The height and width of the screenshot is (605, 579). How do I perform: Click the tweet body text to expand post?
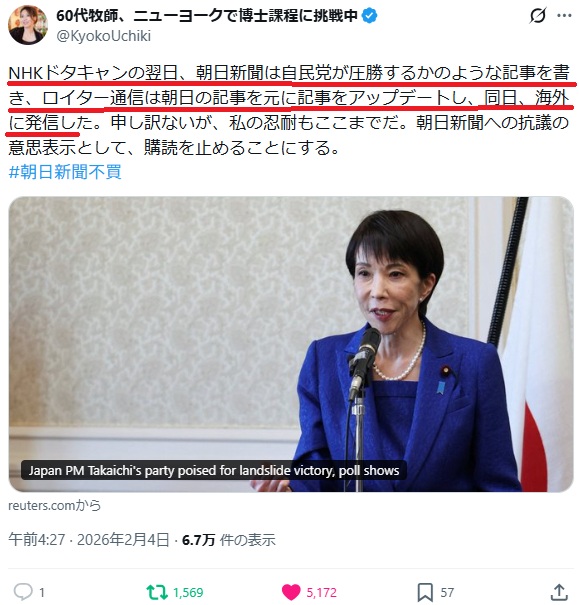289,110
